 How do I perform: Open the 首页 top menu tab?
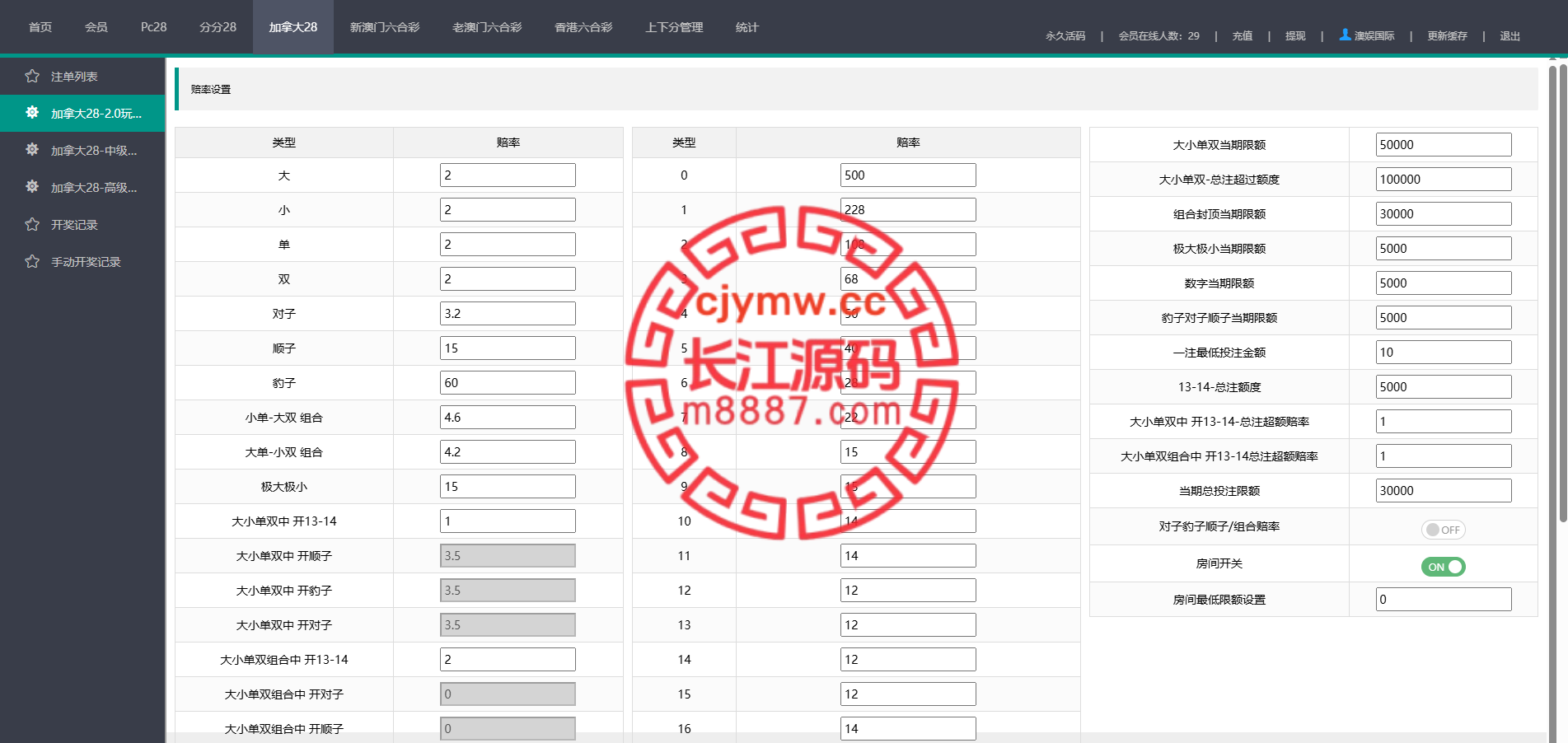pyautogui.click(x=40, y=27)
